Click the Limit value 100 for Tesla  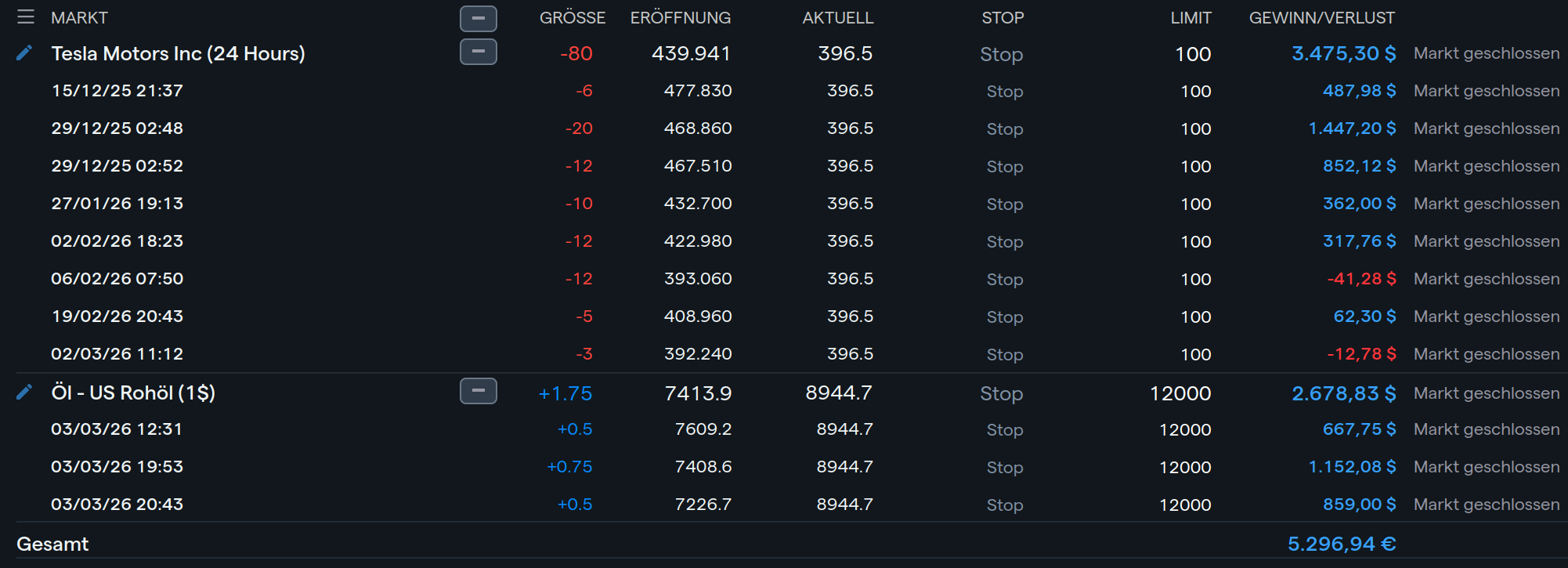1193,54
